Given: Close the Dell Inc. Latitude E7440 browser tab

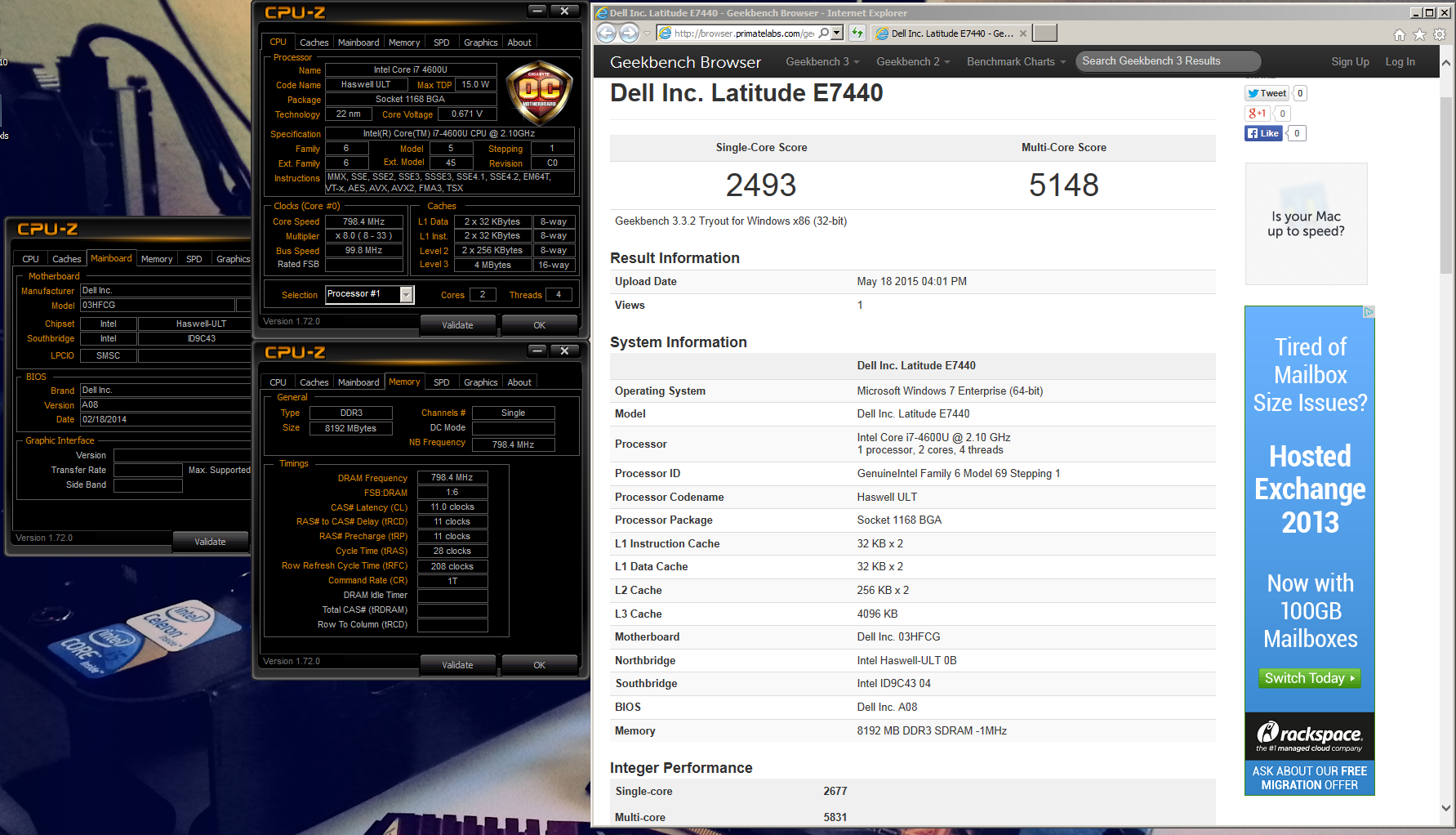Looking at the screenshot, I should pos(1024,33).
